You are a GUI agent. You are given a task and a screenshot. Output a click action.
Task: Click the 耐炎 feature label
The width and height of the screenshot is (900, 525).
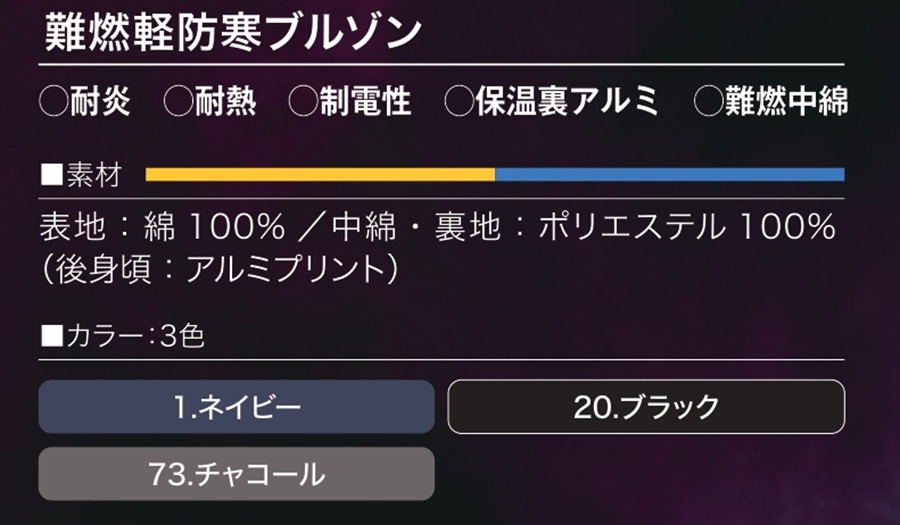[x=100, y=101]
